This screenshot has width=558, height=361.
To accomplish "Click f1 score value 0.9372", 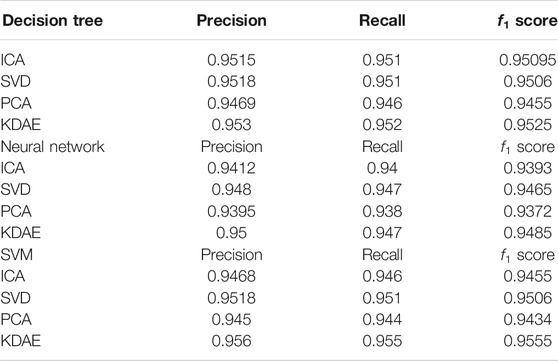I will click(527, 211).
